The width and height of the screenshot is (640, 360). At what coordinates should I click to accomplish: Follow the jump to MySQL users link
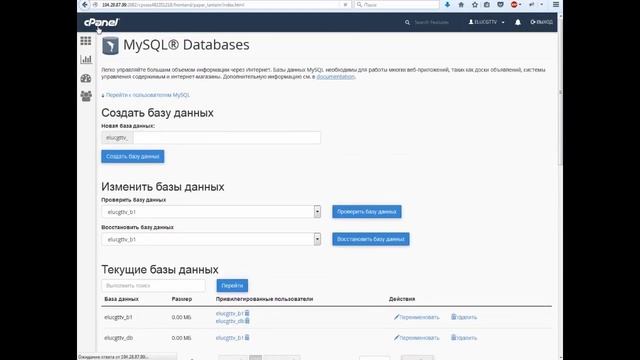(x=147, y=95)
